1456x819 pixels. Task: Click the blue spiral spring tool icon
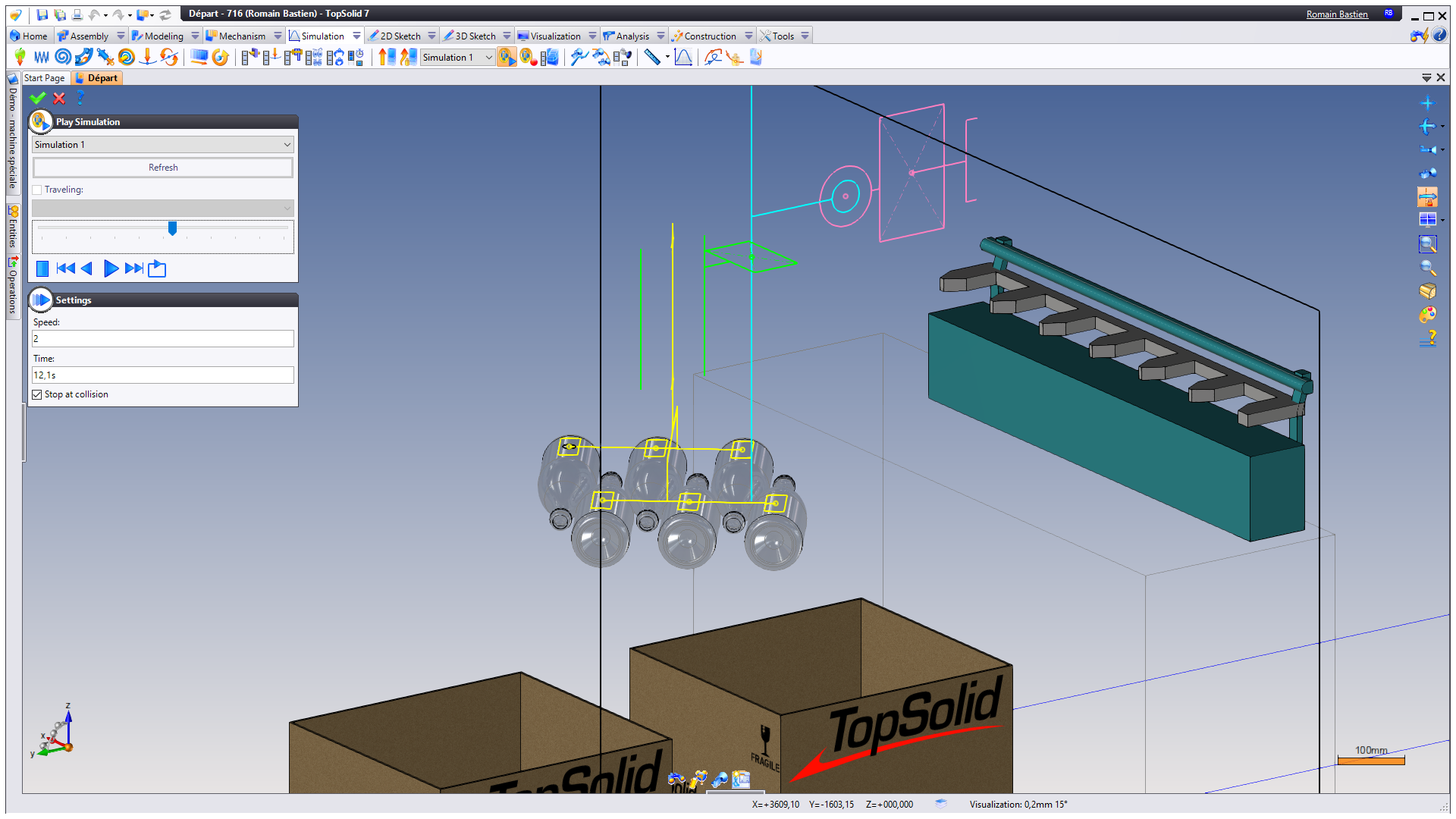[63, 57]
